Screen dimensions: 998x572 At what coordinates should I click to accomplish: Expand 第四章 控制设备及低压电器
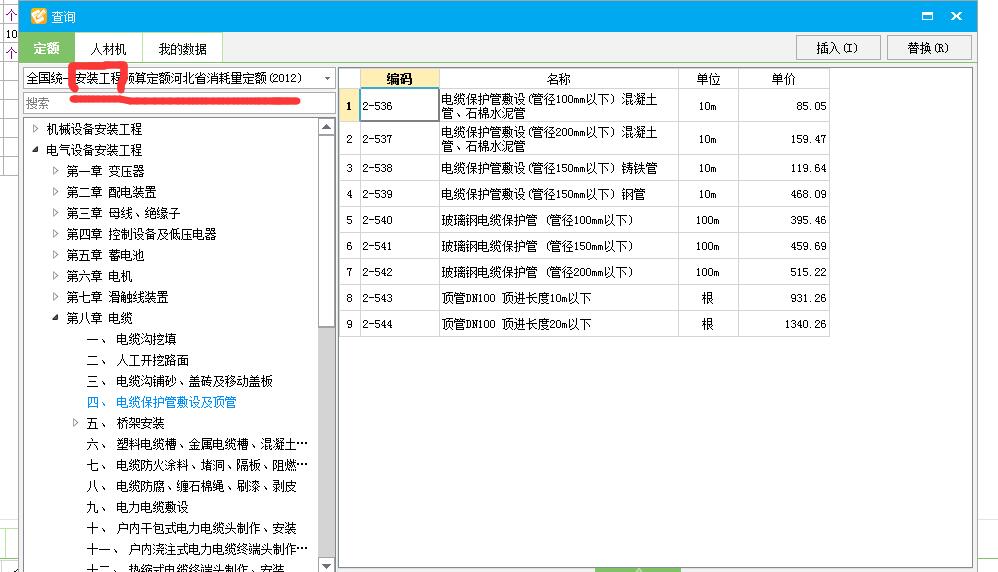tap(55, 234)
